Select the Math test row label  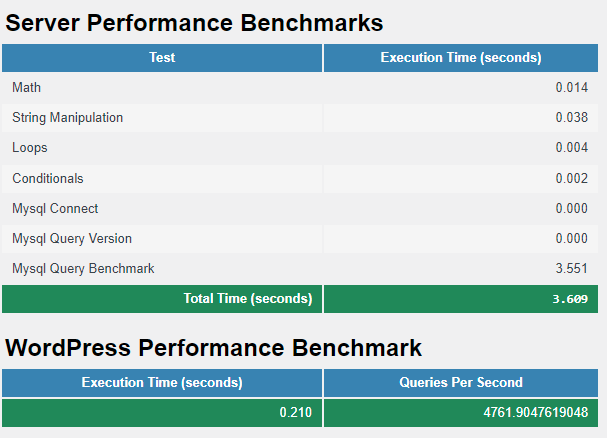[x=26, y=88]
